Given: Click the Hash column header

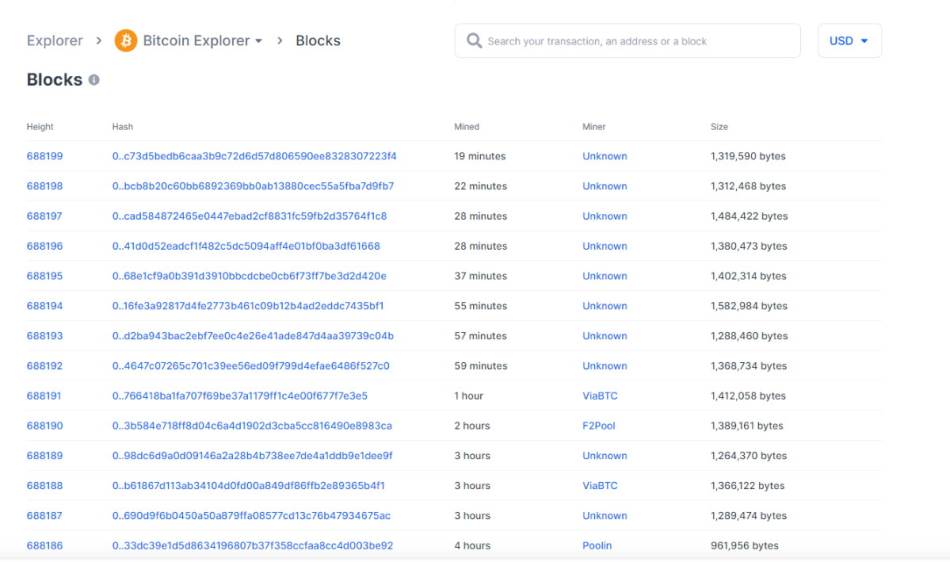Looking at the screenshot, I should 122,127.
